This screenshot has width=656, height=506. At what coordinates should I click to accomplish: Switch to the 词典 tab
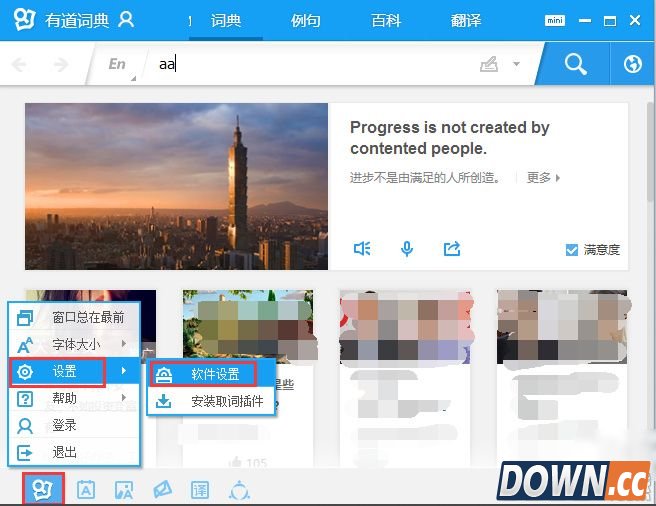tap(226, 20)
